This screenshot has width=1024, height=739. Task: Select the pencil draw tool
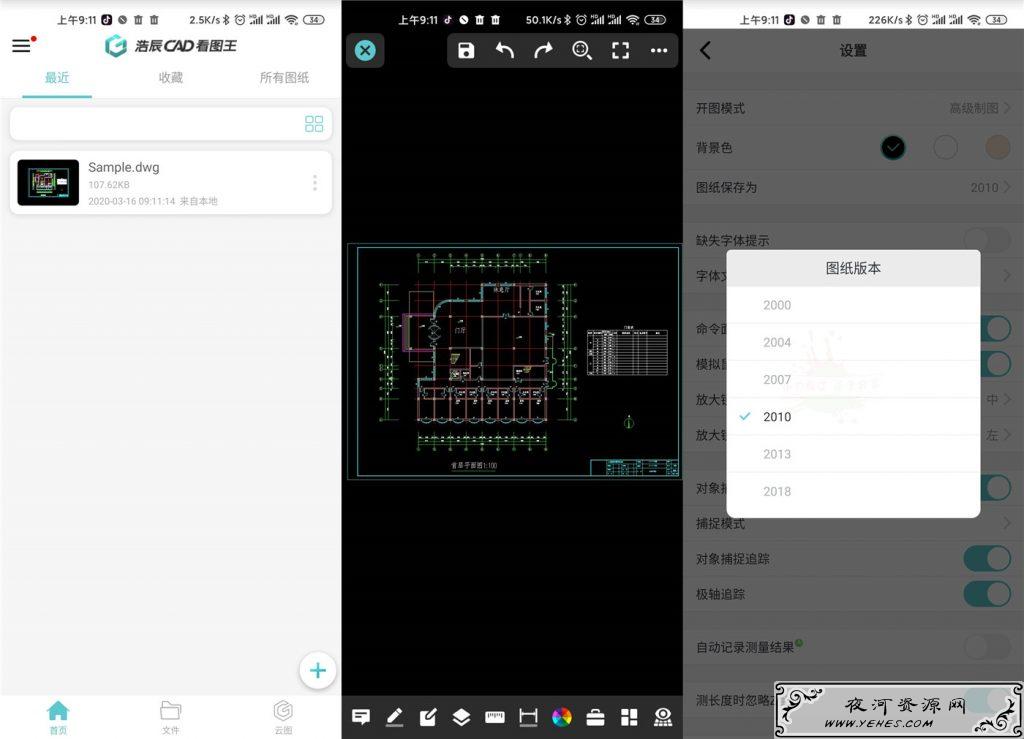394,717
